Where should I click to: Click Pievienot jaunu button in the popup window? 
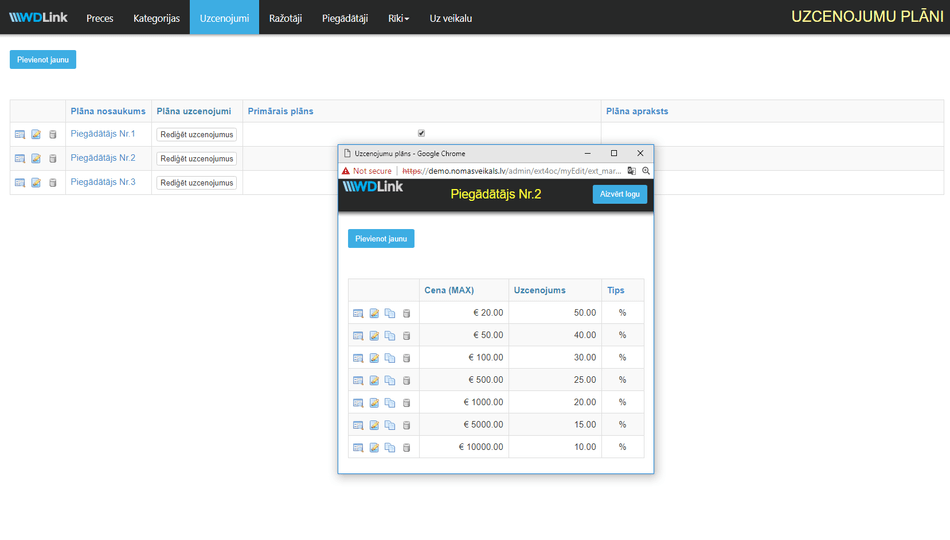[x=380, y=238]
